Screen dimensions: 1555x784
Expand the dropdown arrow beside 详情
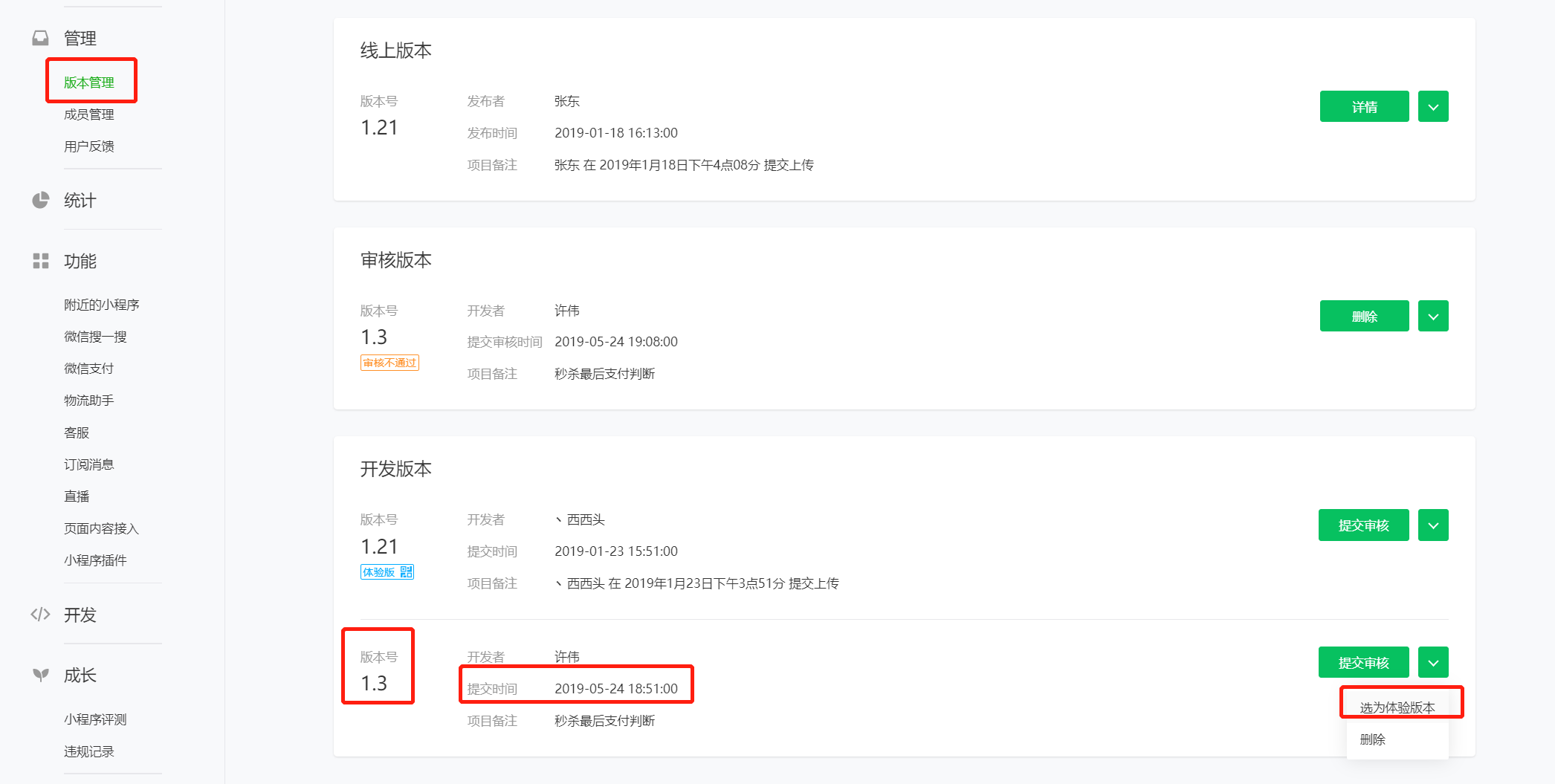pyautogui.click(x=1433, y=106)
